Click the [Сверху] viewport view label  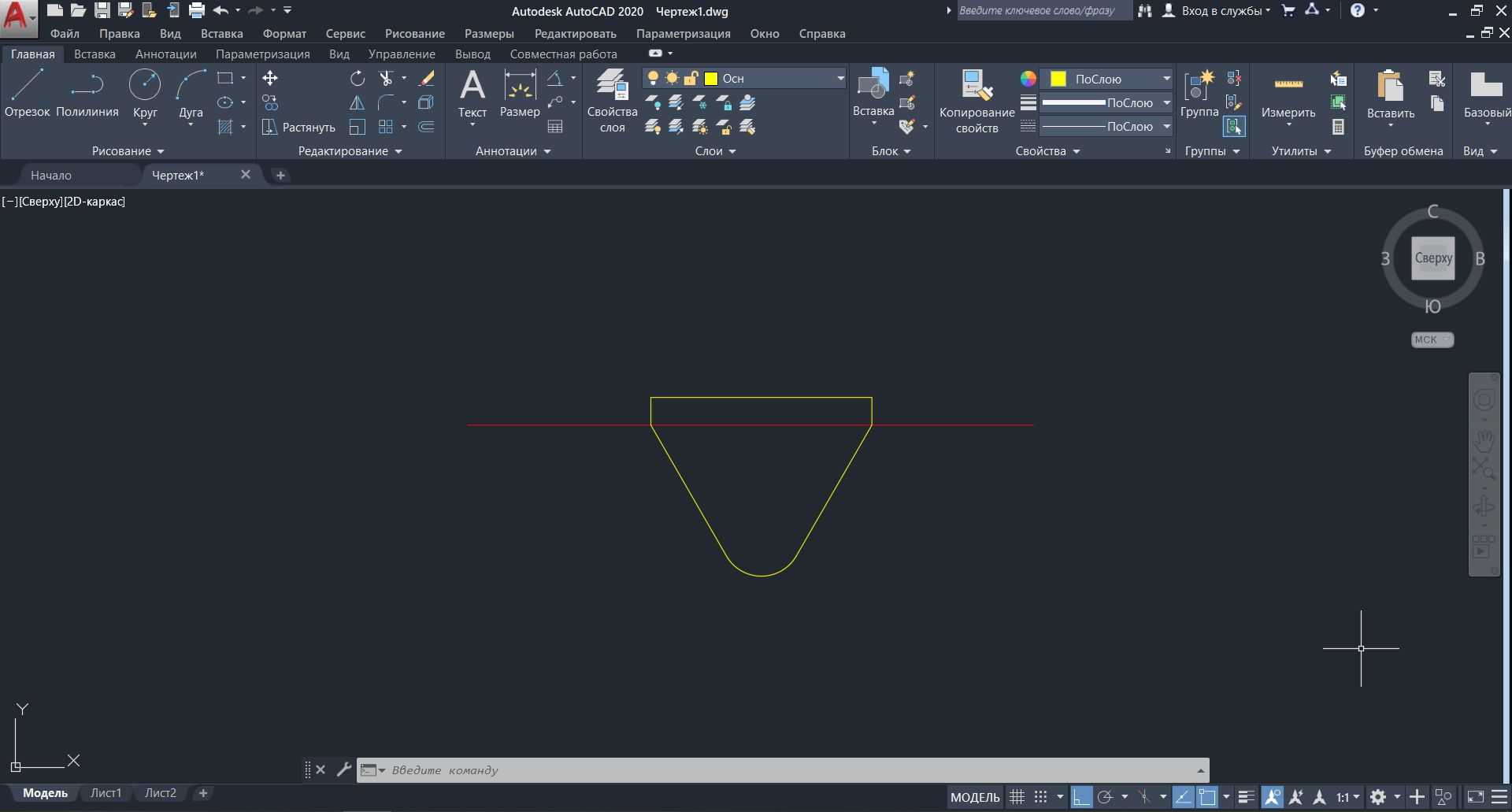tap(40, 201)
